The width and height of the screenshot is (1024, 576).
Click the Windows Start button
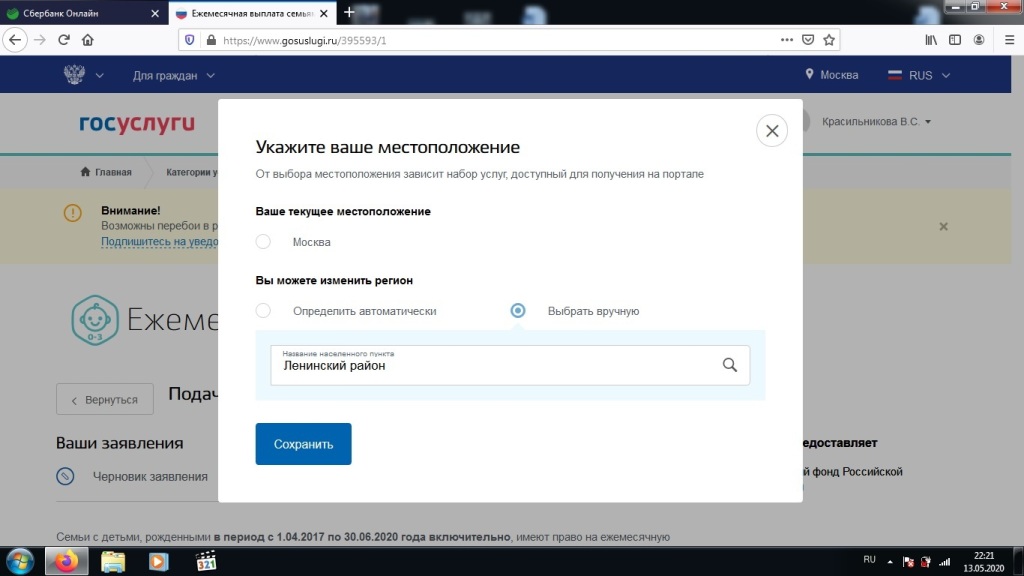coord(19,561)
